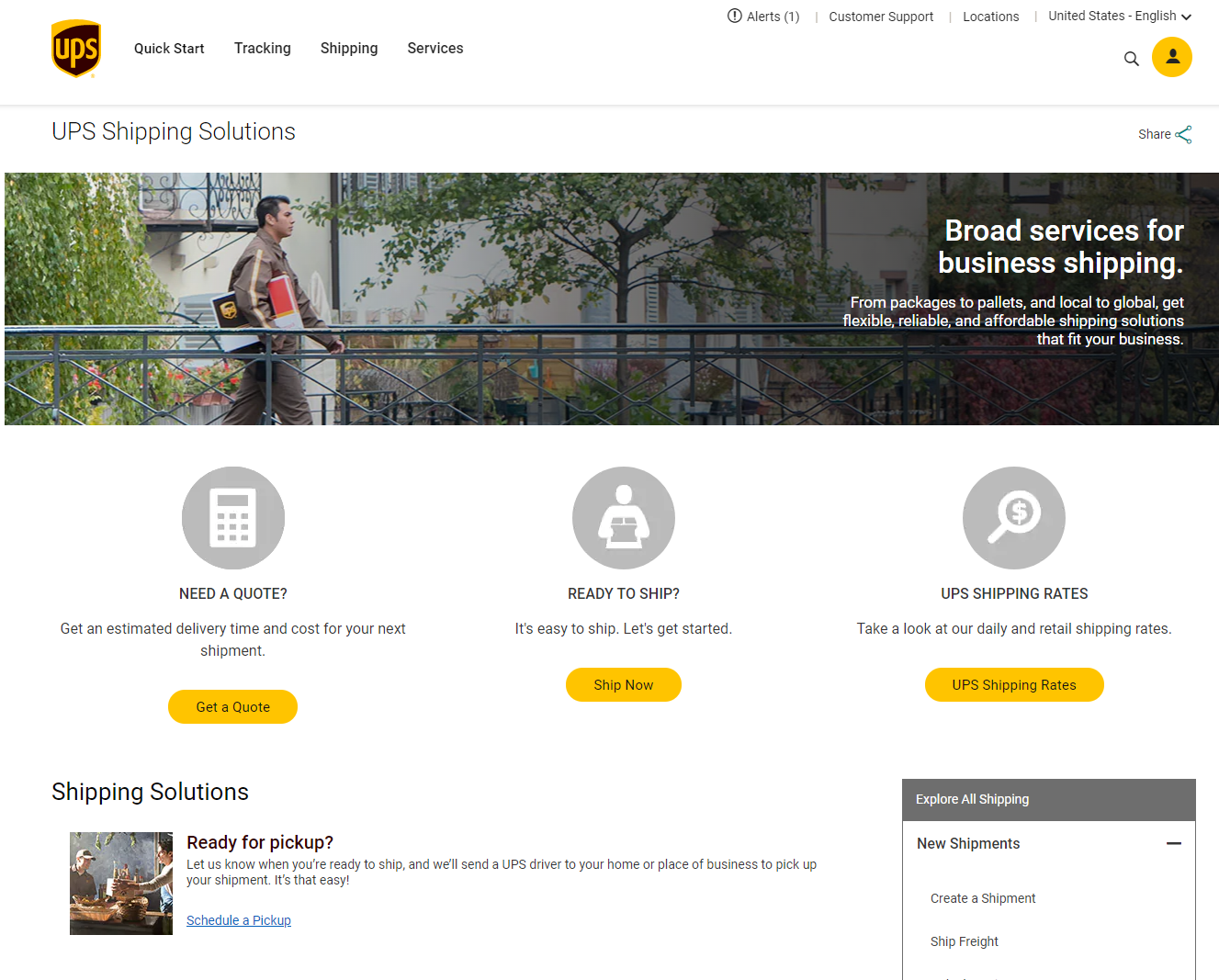Click the Ready for pickup? heading
The image size is (1219, 980).
[x=260, y=842]
